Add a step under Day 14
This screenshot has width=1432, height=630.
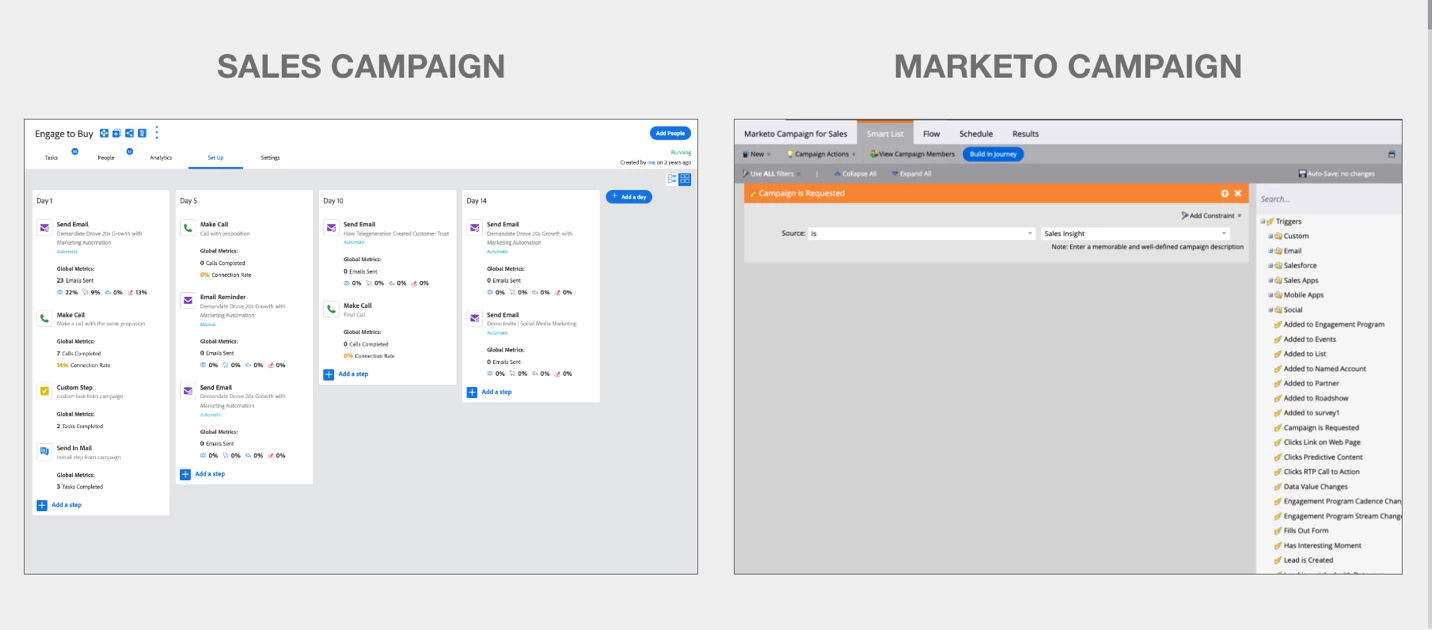pyautogui.click(x=489, y=392)
